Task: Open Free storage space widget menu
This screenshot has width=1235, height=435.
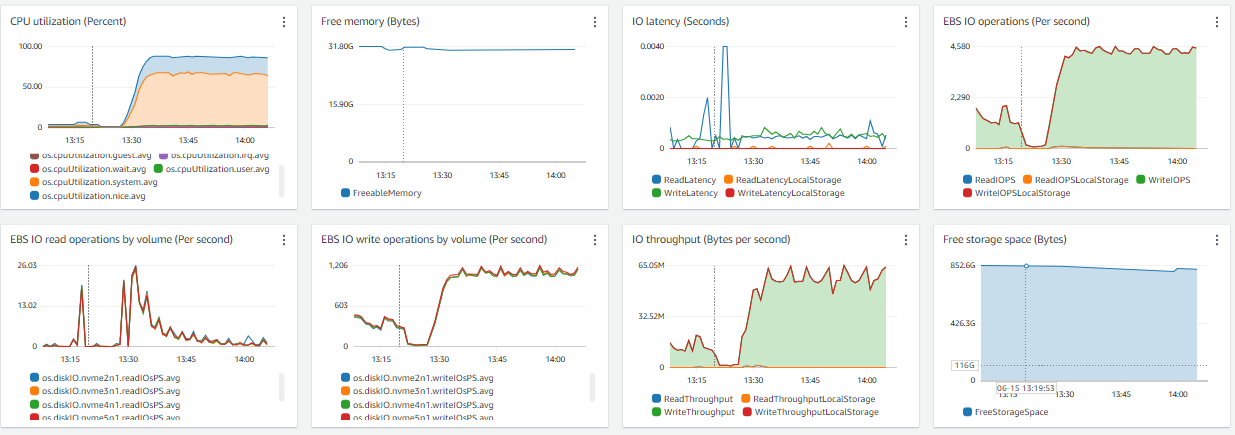Action: click(1217, 240)
